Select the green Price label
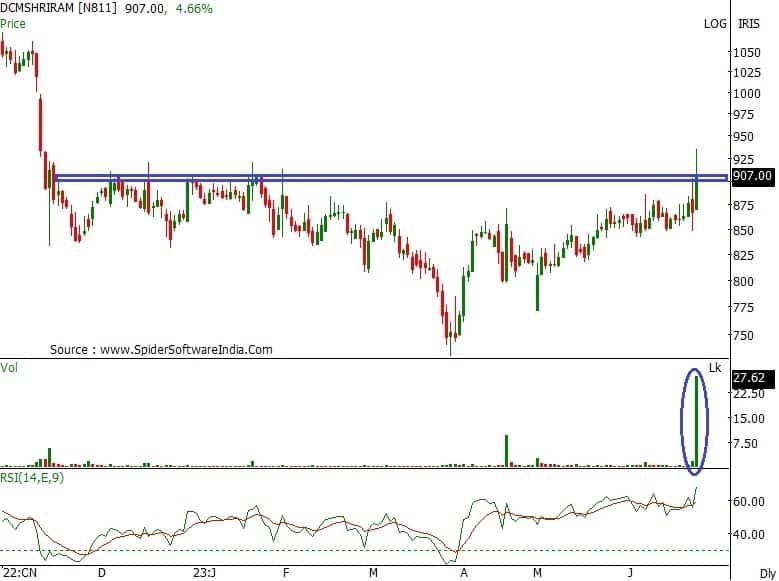This screenshot has height=581, width=779. [13, 23]
